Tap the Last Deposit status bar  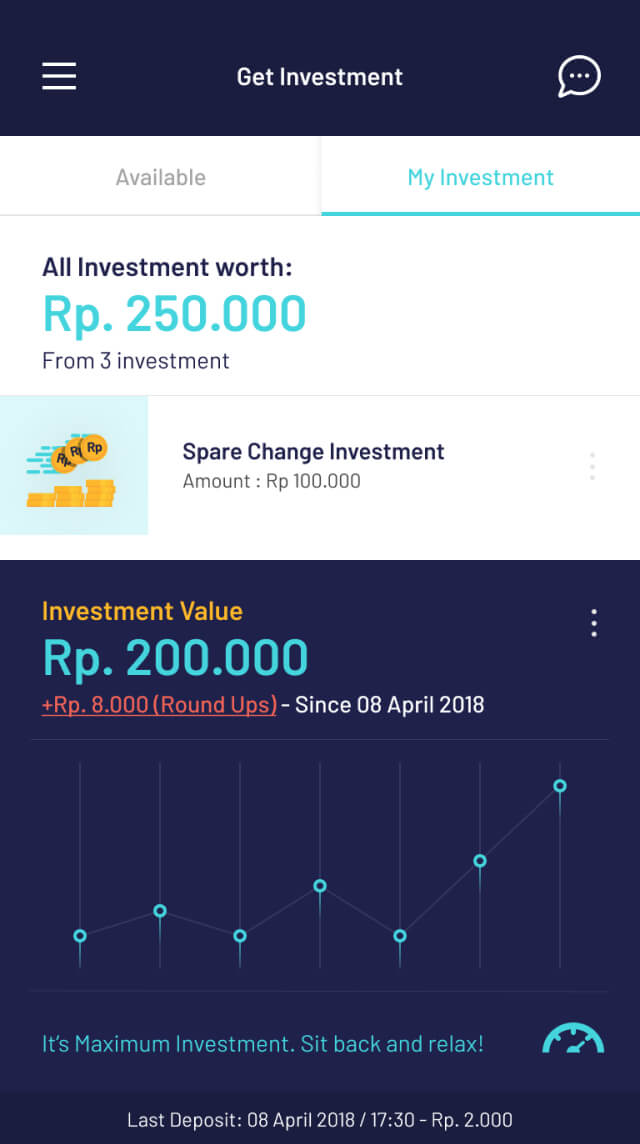tap(320, 1120)
